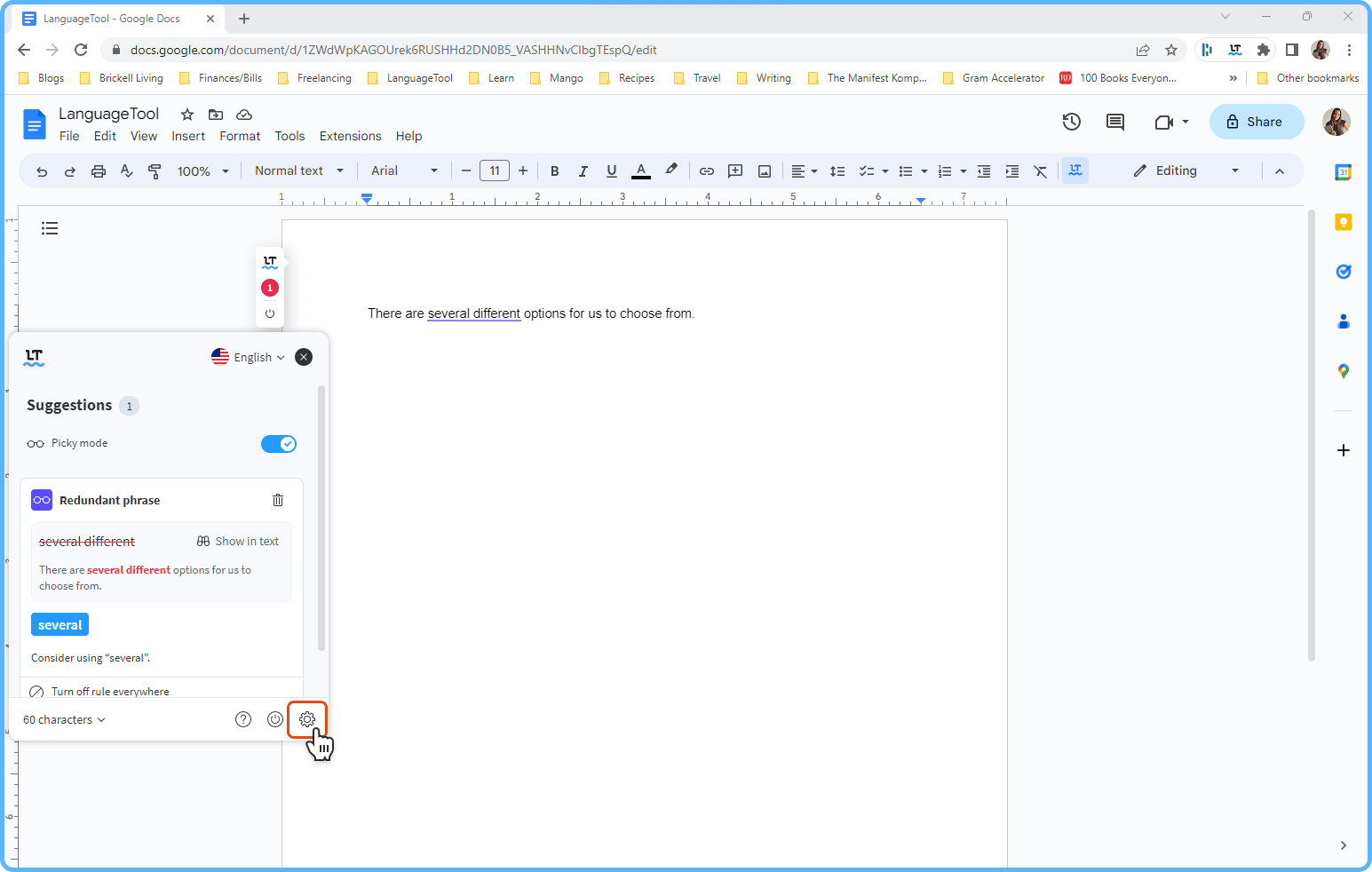Click the checklist icon
Screen dimensions: 1372x872
coord(867,171)
